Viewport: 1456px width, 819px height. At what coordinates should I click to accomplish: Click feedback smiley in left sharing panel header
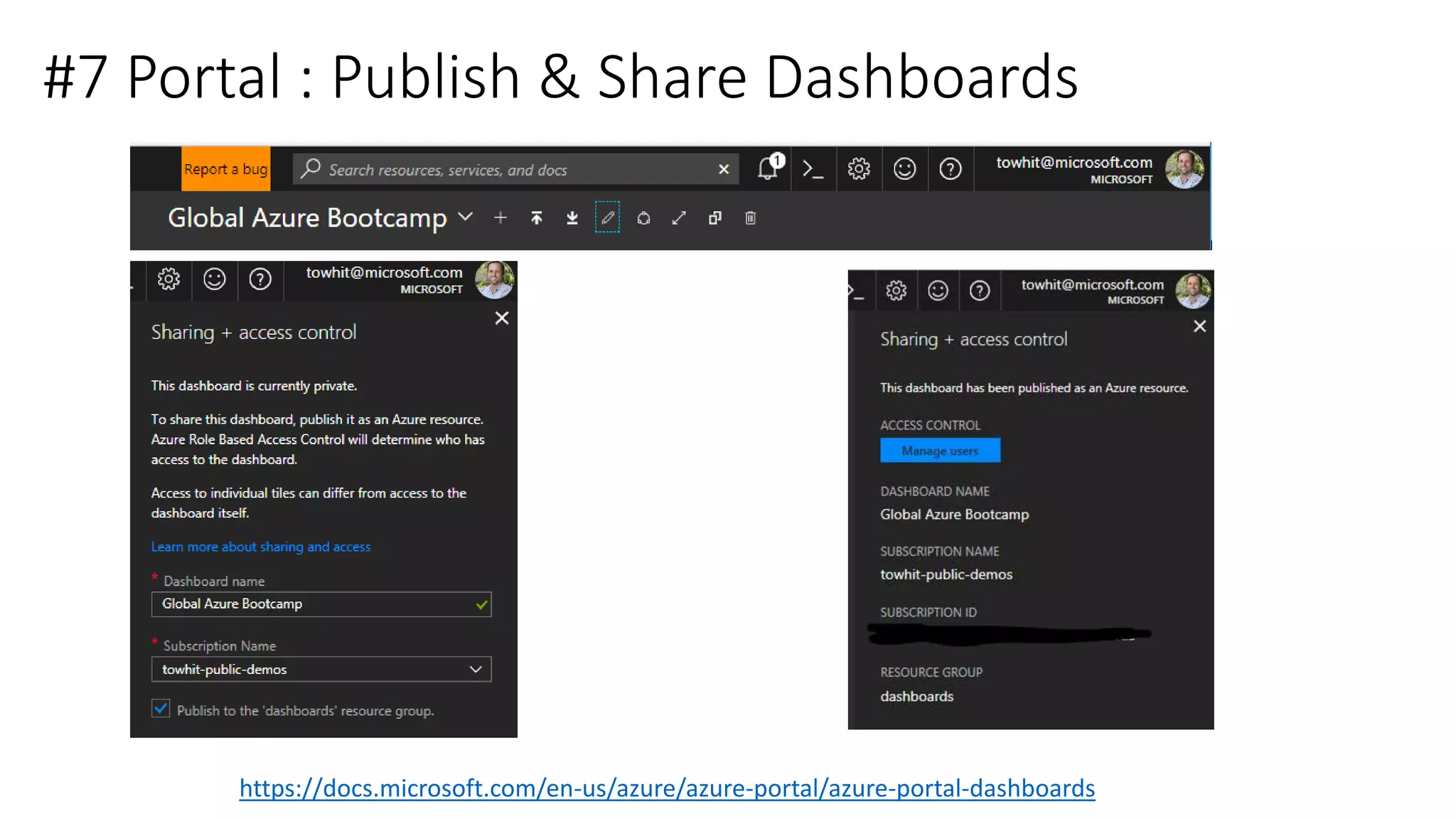[215, 279]
